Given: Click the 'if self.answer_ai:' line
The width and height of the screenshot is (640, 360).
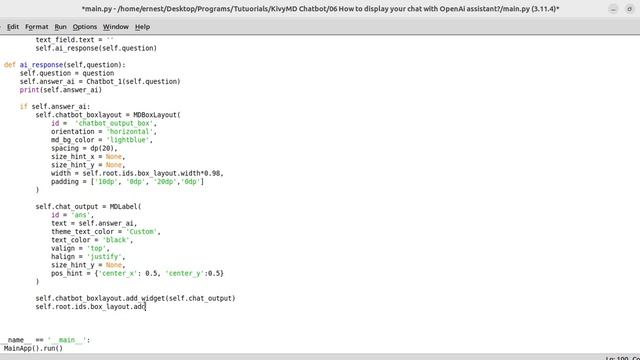Looking at the screenshot, I should click(55, 107).
